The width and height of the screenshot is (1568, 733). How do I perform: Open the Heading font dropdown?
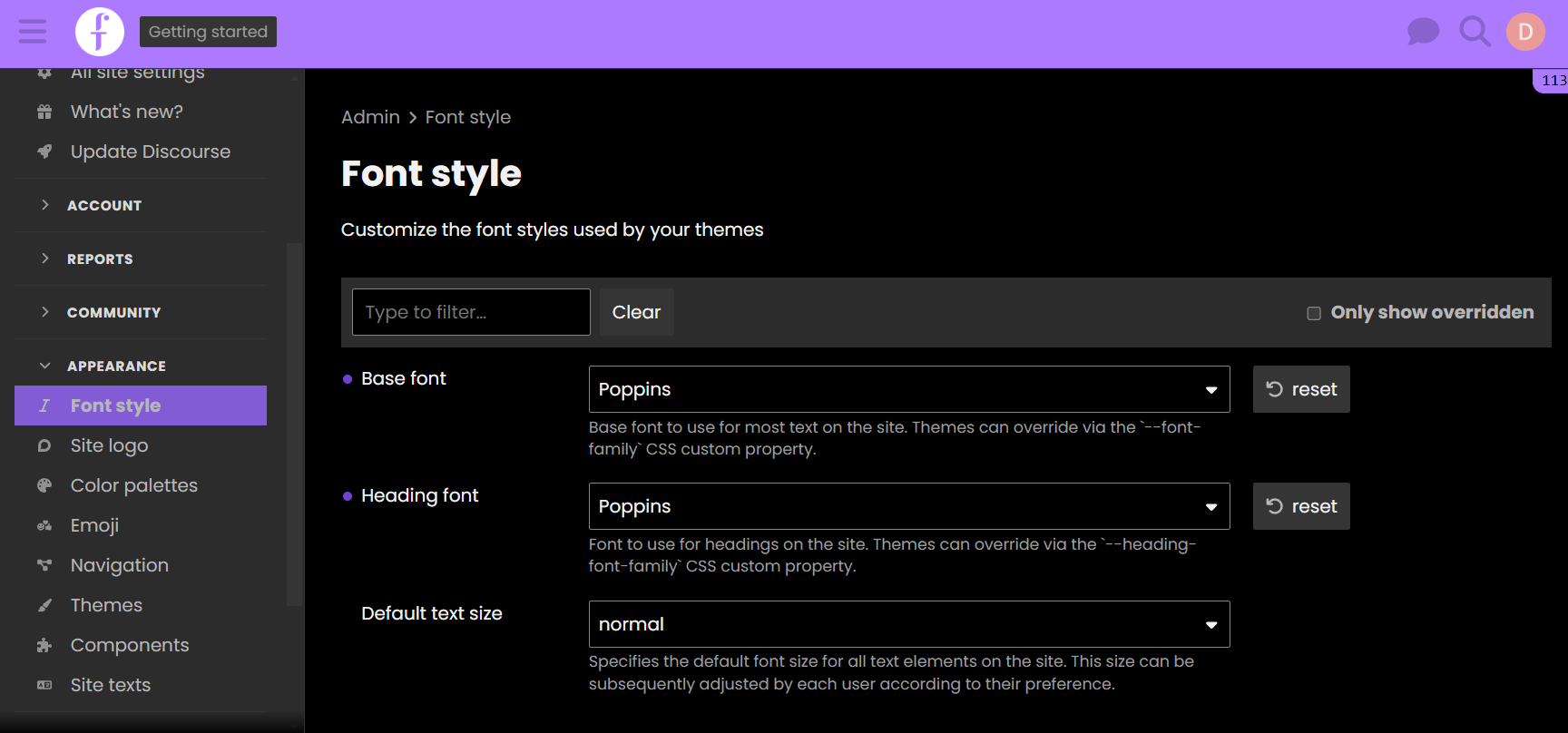[908, 506]
